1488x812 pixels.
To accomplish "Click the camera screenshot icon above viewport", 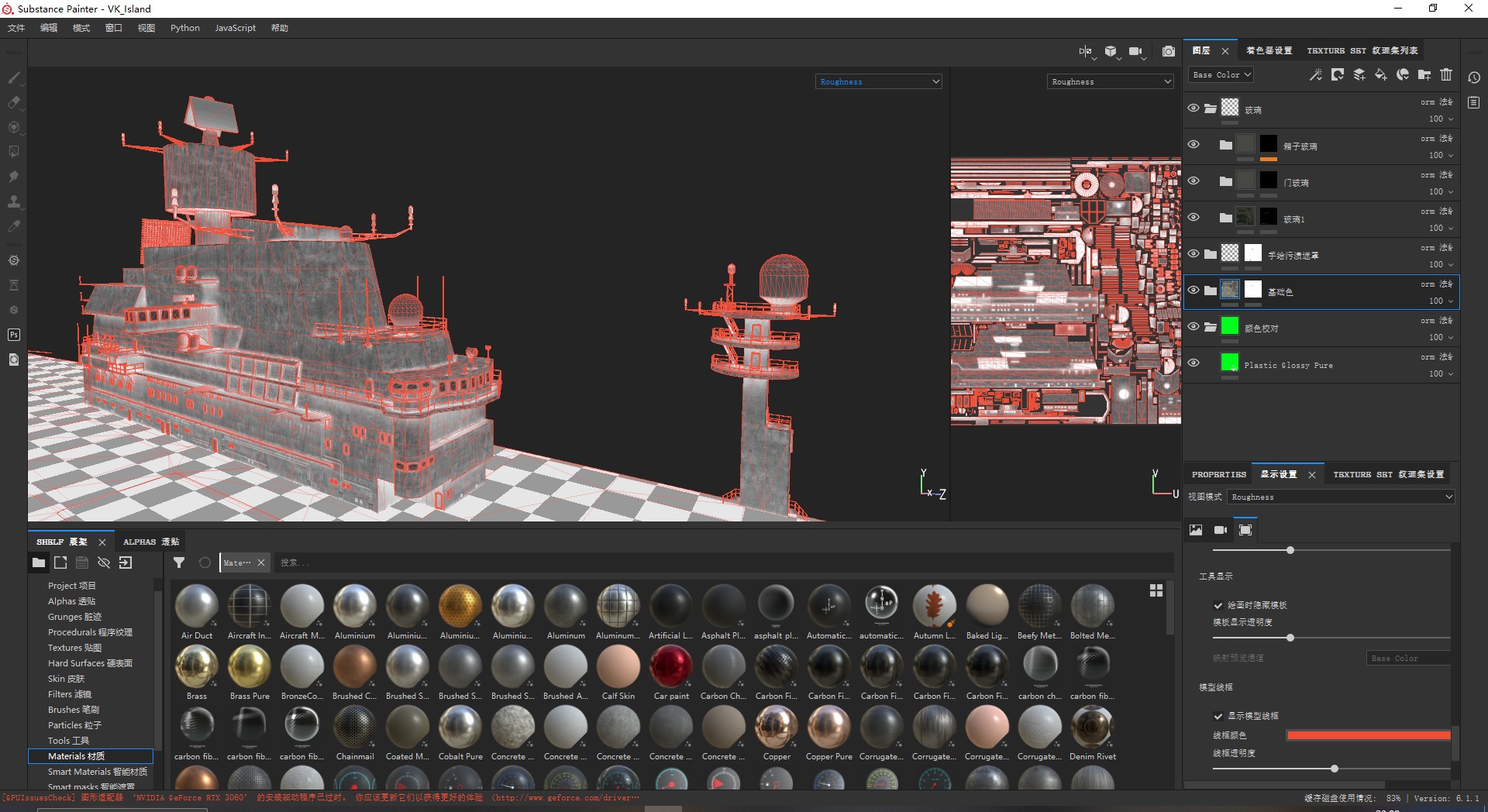I will pyautogui.click(x=1169, y=51).
